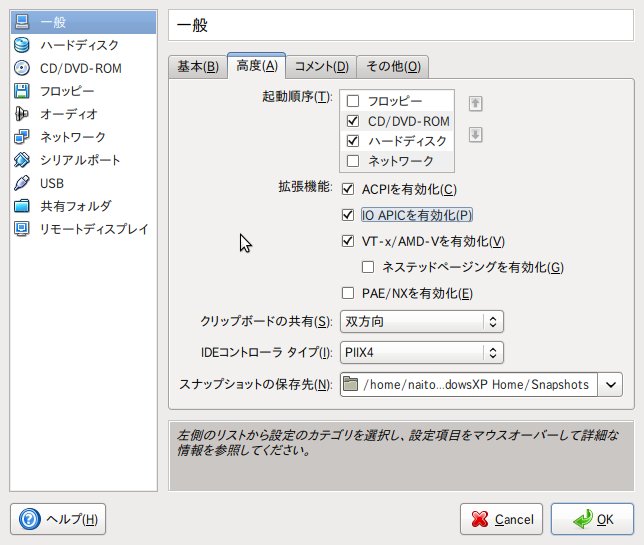
Task: Click the ヘルプ(H) button
Action: click(x=58, y=519)
